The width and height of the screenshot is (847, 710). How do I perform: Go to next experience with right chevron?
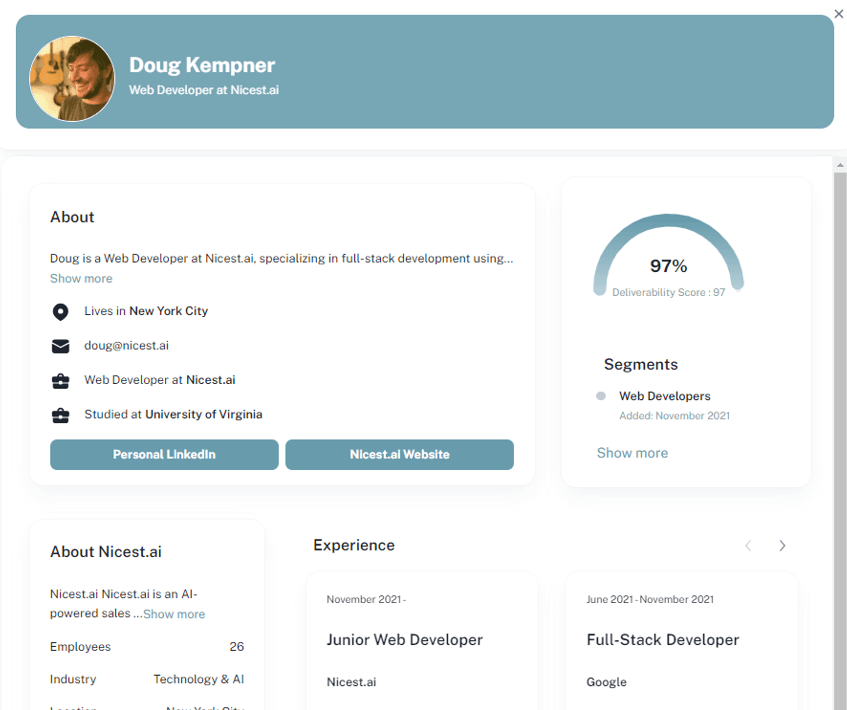[x=782, y=546]
